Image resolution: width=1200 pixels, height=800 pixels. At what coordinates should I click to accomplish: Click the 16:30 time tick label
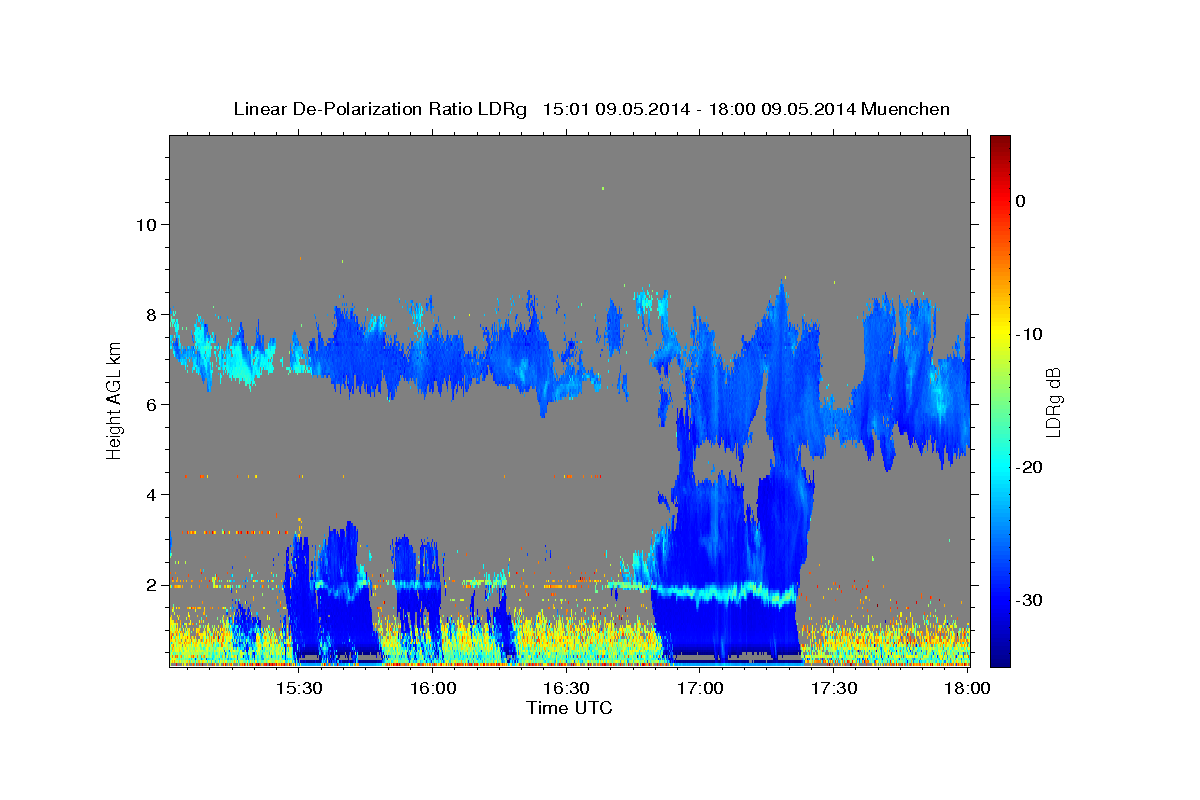click(x=566, y=688)
